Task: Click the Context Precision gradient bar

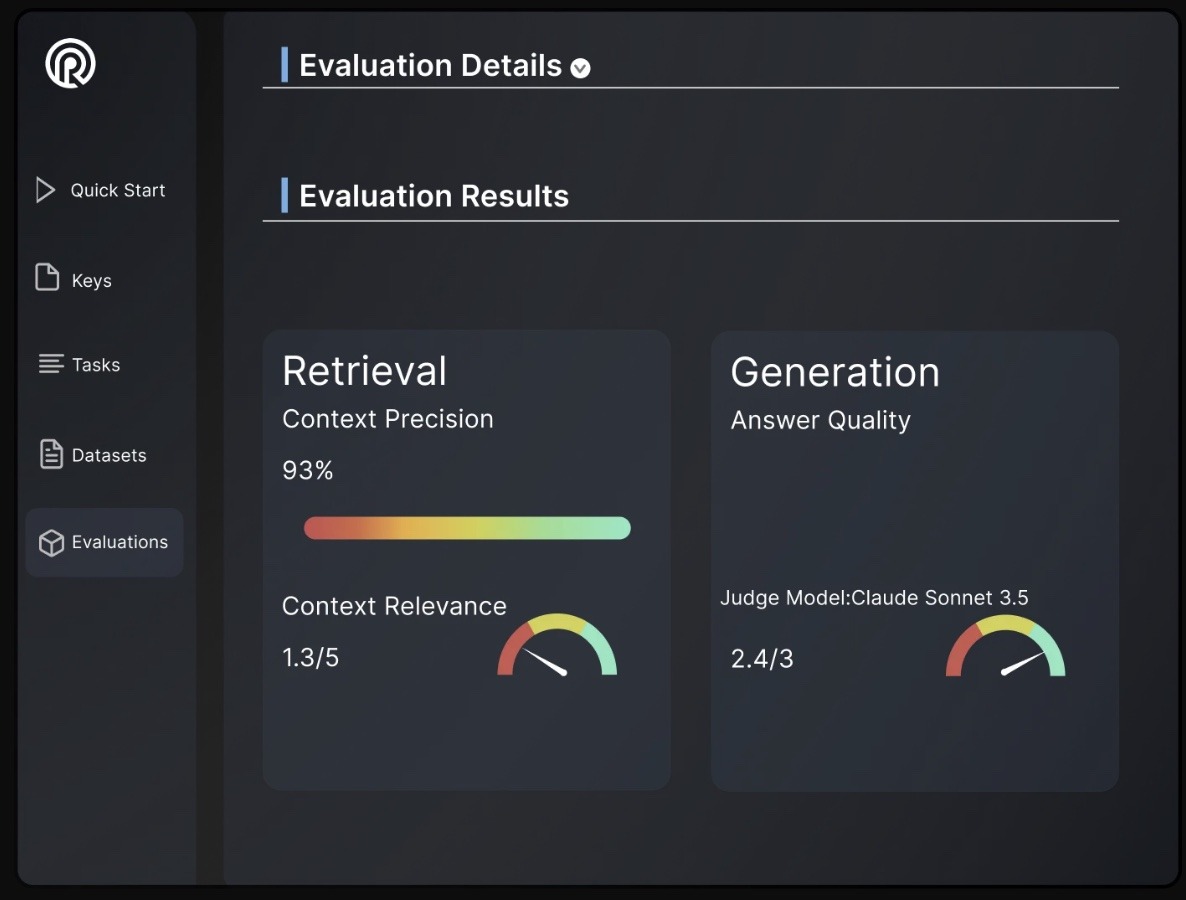Action: pos(467,528)
